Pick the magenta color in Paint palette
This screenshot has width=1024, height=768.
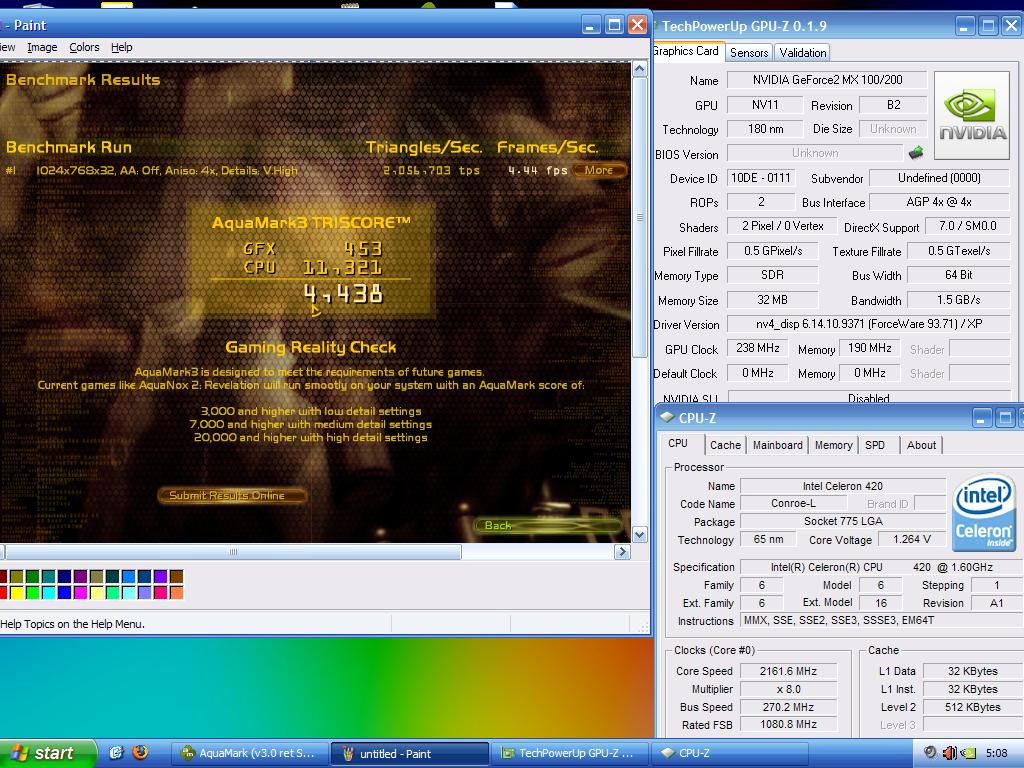pyautogui.click(x=80, y=593)
